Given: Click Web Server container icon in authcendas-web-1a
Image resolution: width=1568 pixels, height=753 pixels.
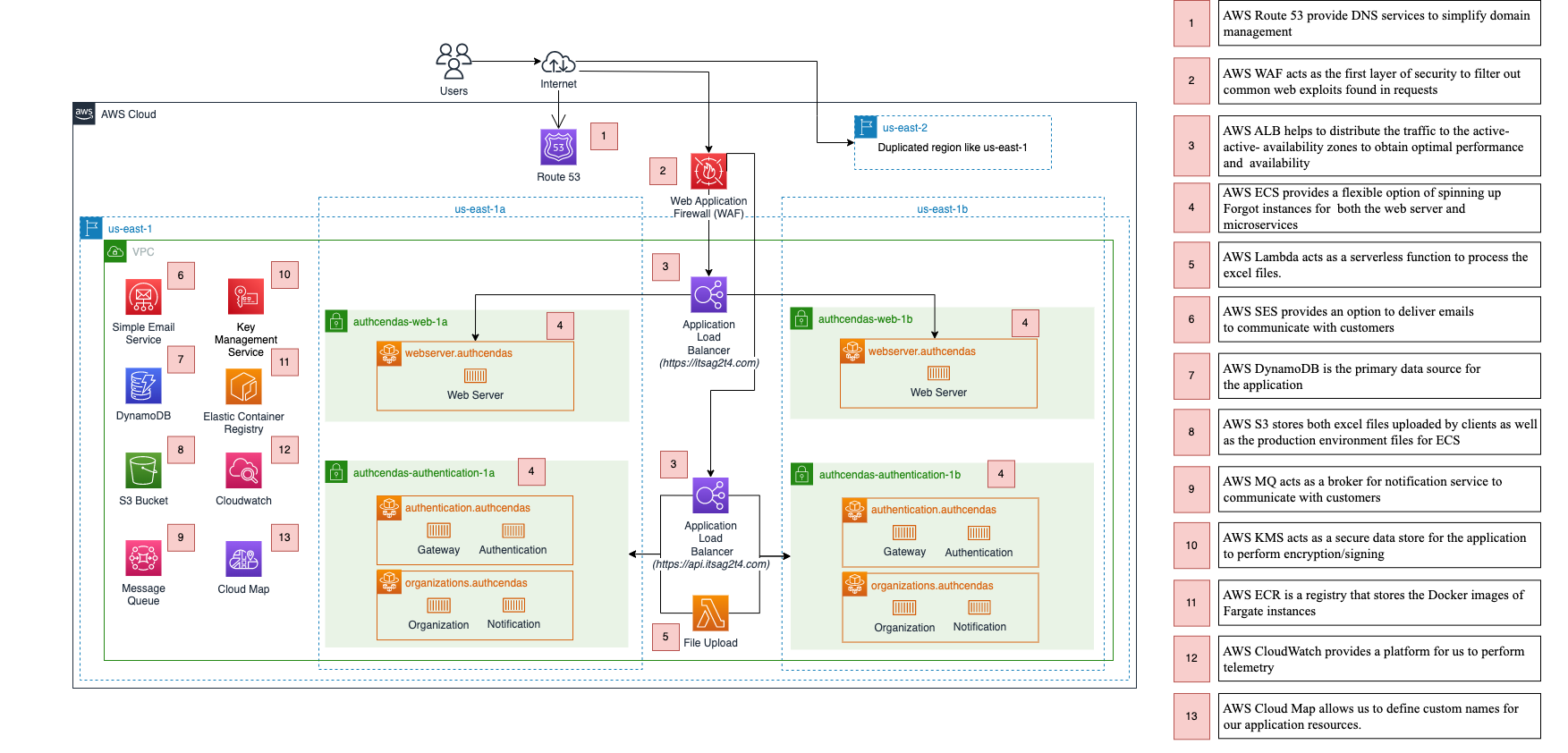Looking at the screenshot, I should (475, 376).
